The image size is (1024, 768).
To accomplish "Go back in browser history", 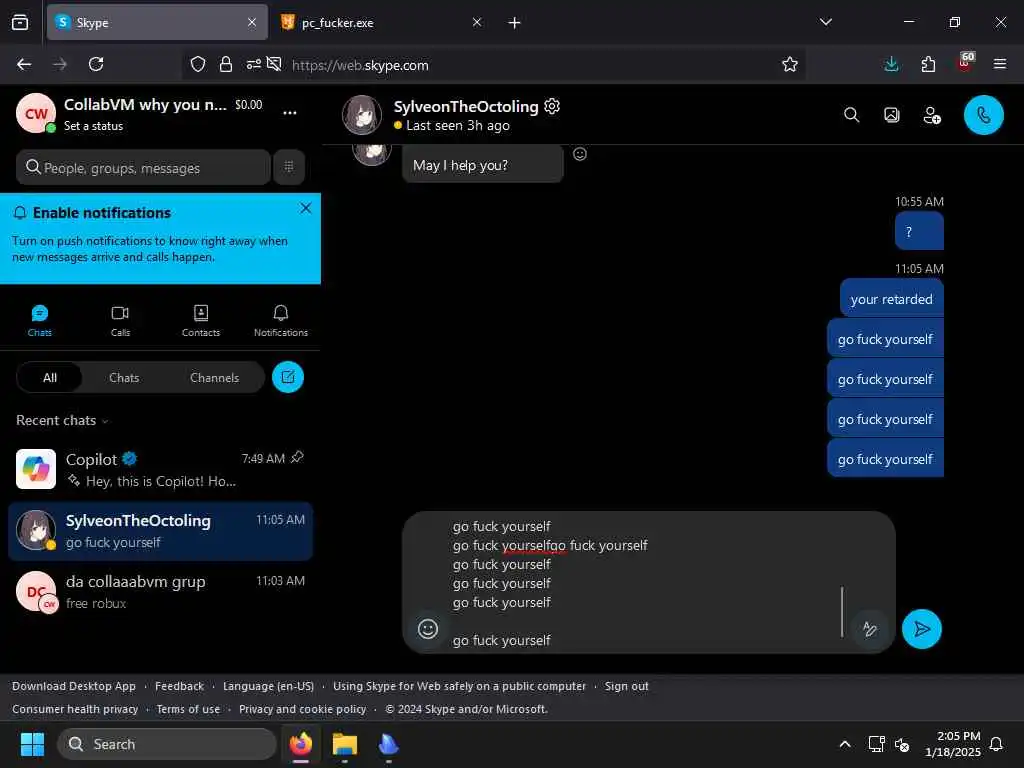I will [24, 64].
